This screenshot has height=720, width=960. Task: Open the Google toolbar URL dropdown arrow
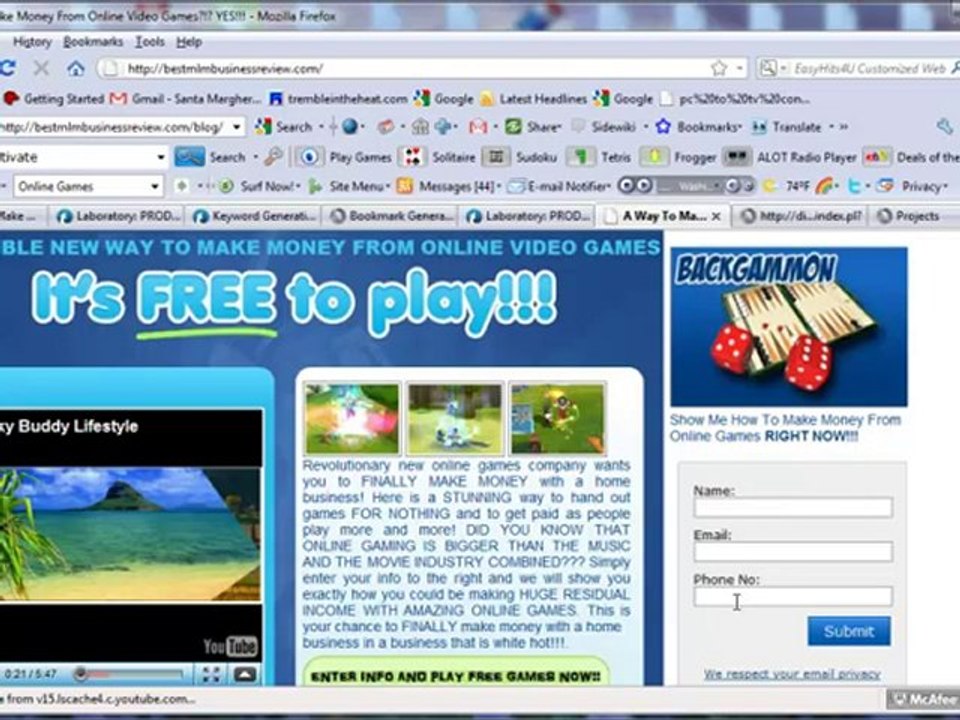tap(236, 127)
